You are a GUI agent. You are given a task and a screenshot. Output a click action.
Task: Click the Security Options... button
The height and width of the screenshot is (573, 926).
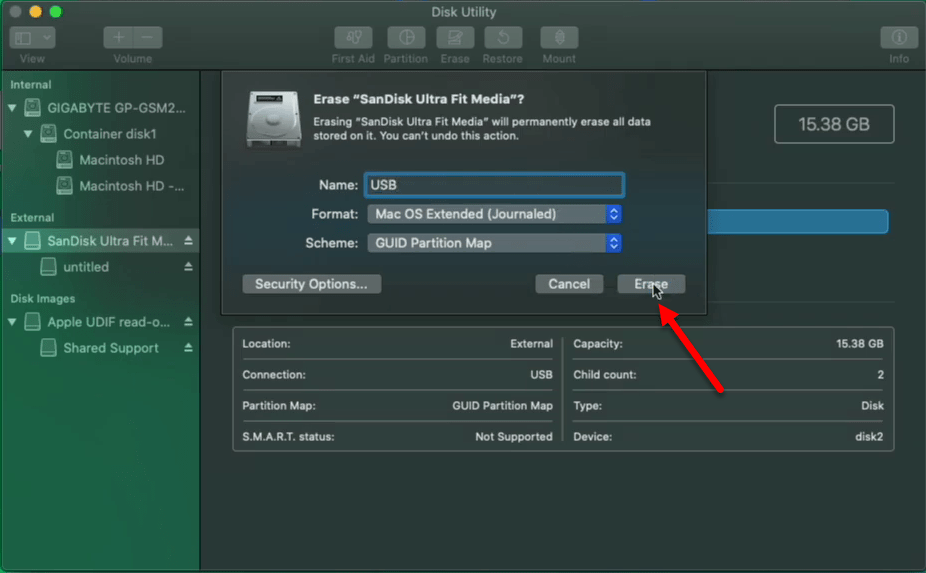[311, 284]
